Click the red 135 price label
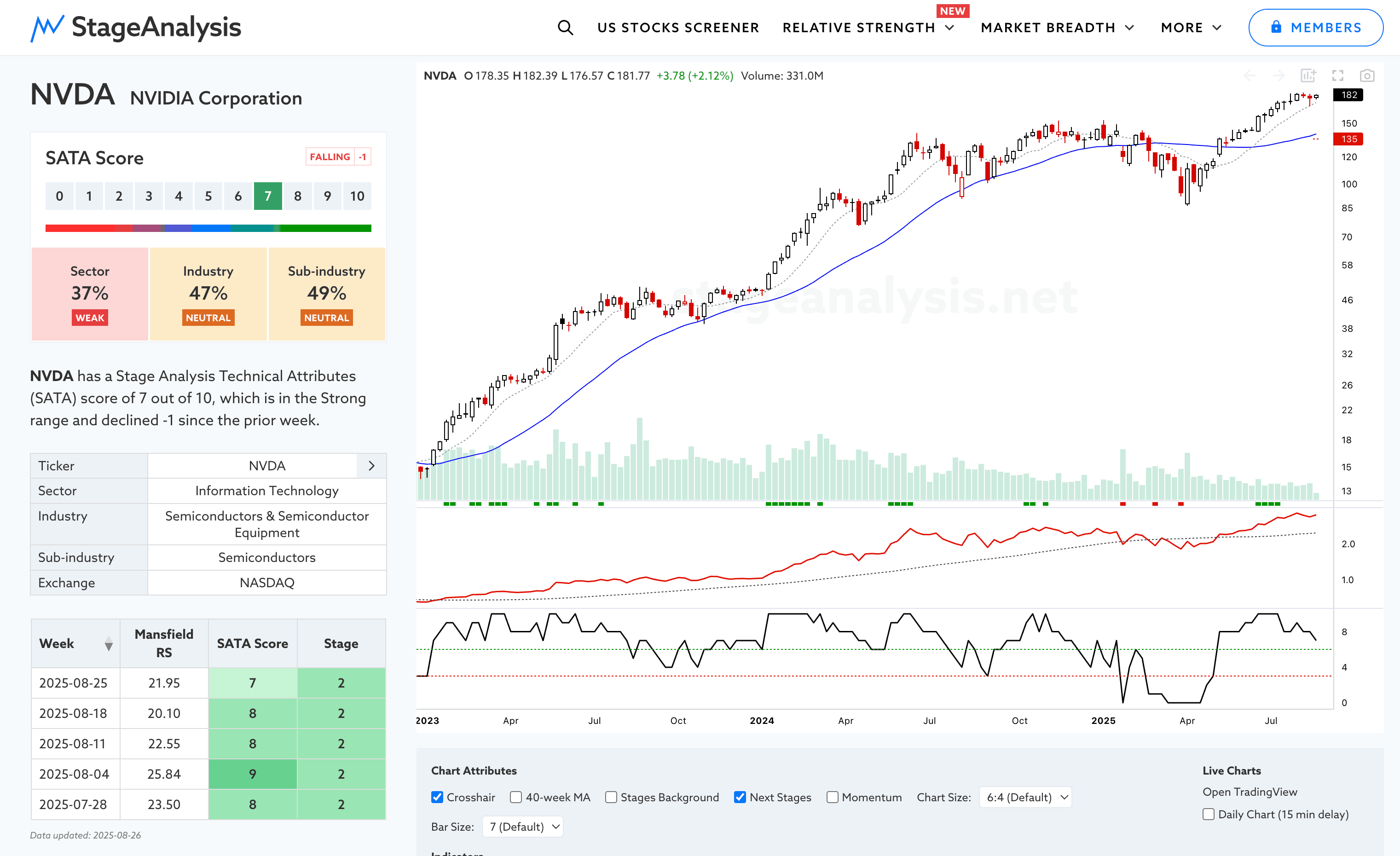Screen dimensions: 1400x856 1348,139
